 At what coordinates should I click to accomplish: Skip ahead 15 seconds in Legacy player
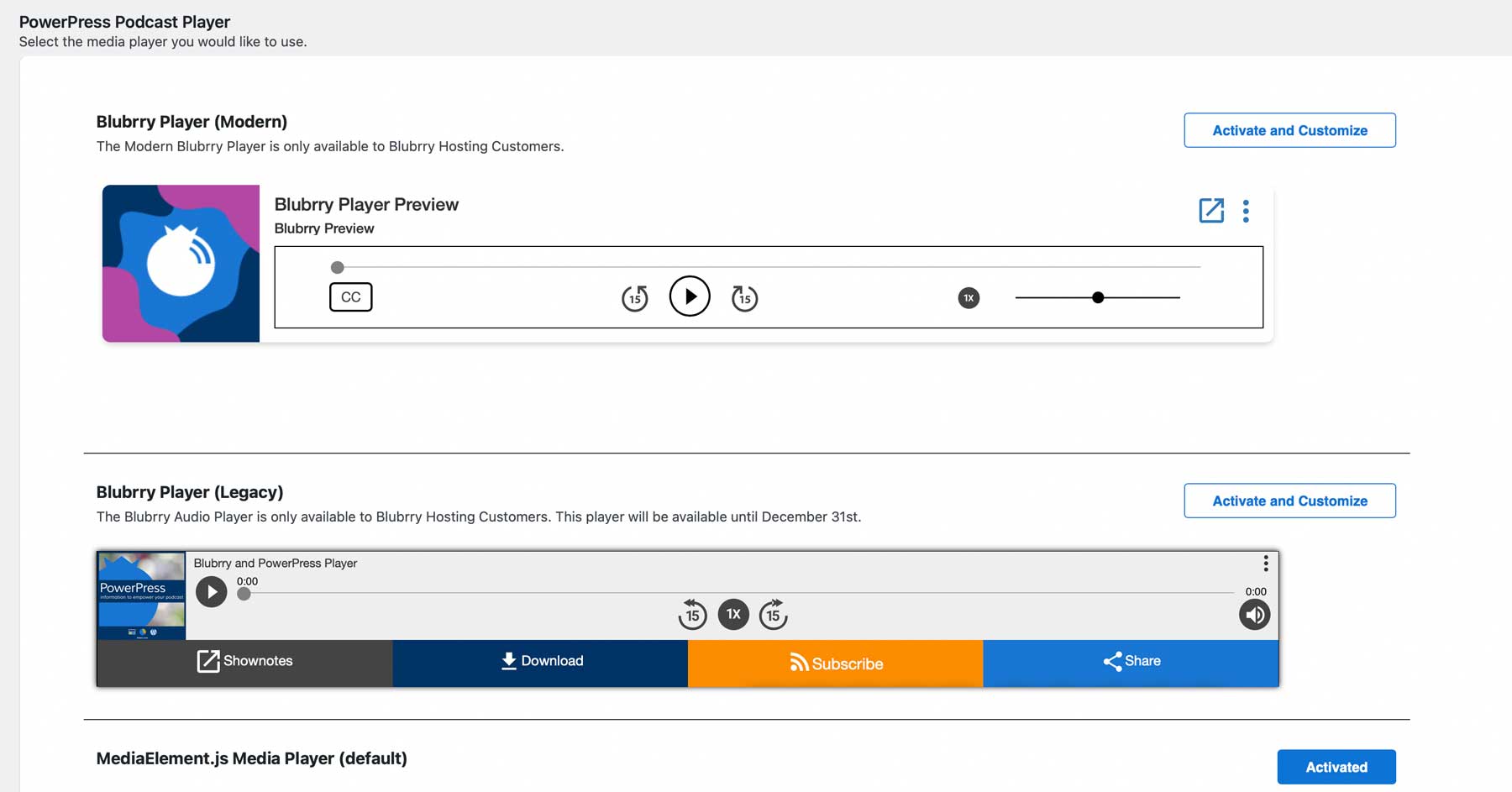(x=773, y=615)
